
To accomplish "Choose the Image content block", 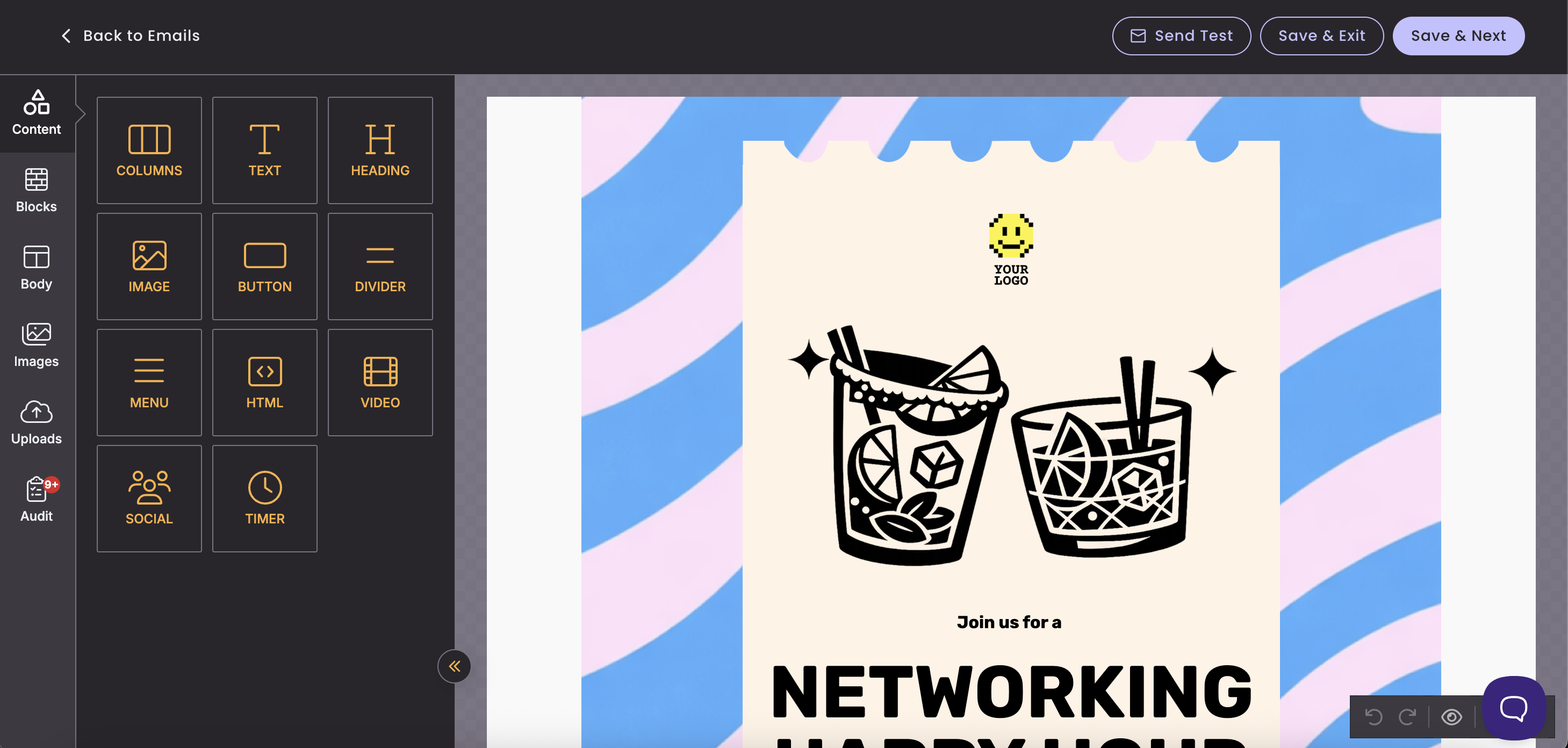I will (x=149, y=266).
